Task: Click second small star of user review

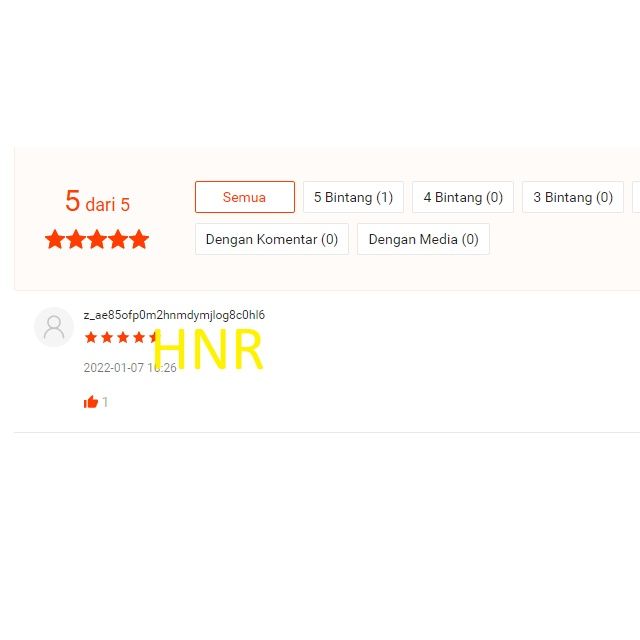Action: (x=107, y=338)
